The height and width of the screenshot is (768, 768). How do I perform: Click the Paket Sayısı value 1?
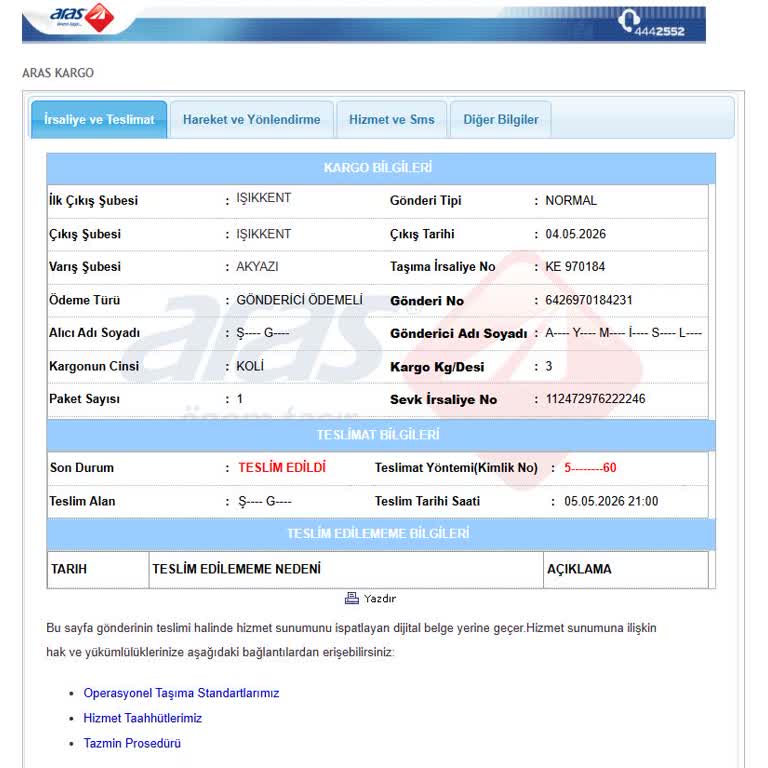pos(240,399)
